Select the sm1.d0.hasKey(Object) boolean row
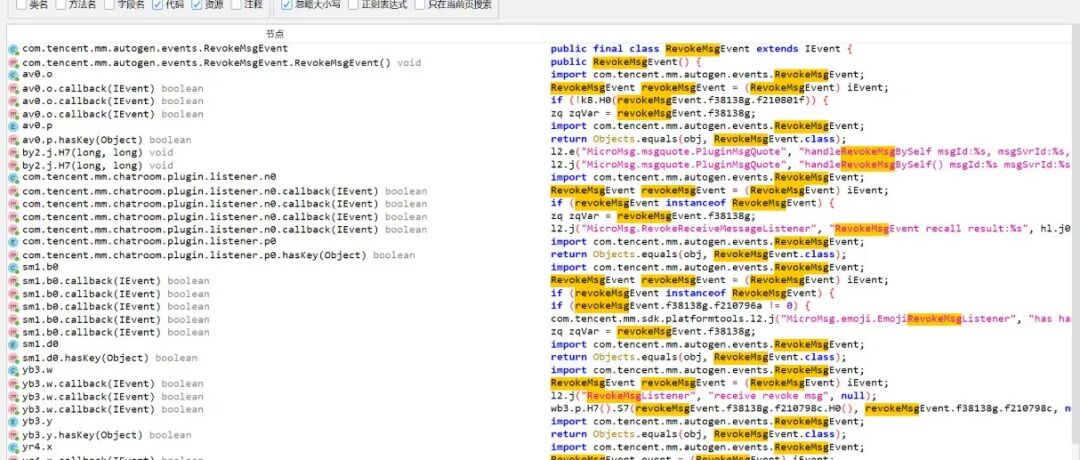The image size is (1080, 460). pos(110,358)
